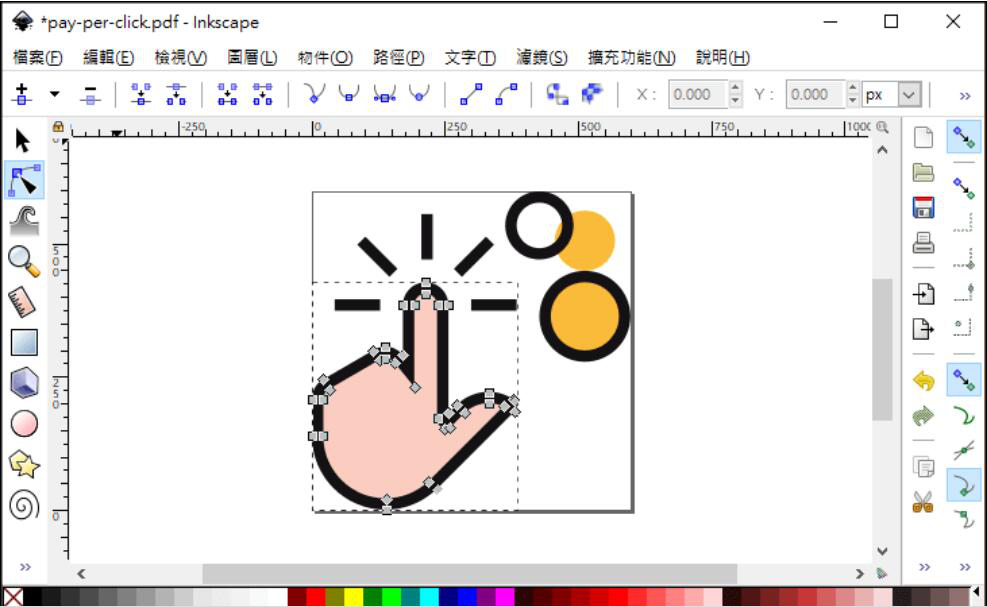Select the Node editing tool

pos(25,178)
